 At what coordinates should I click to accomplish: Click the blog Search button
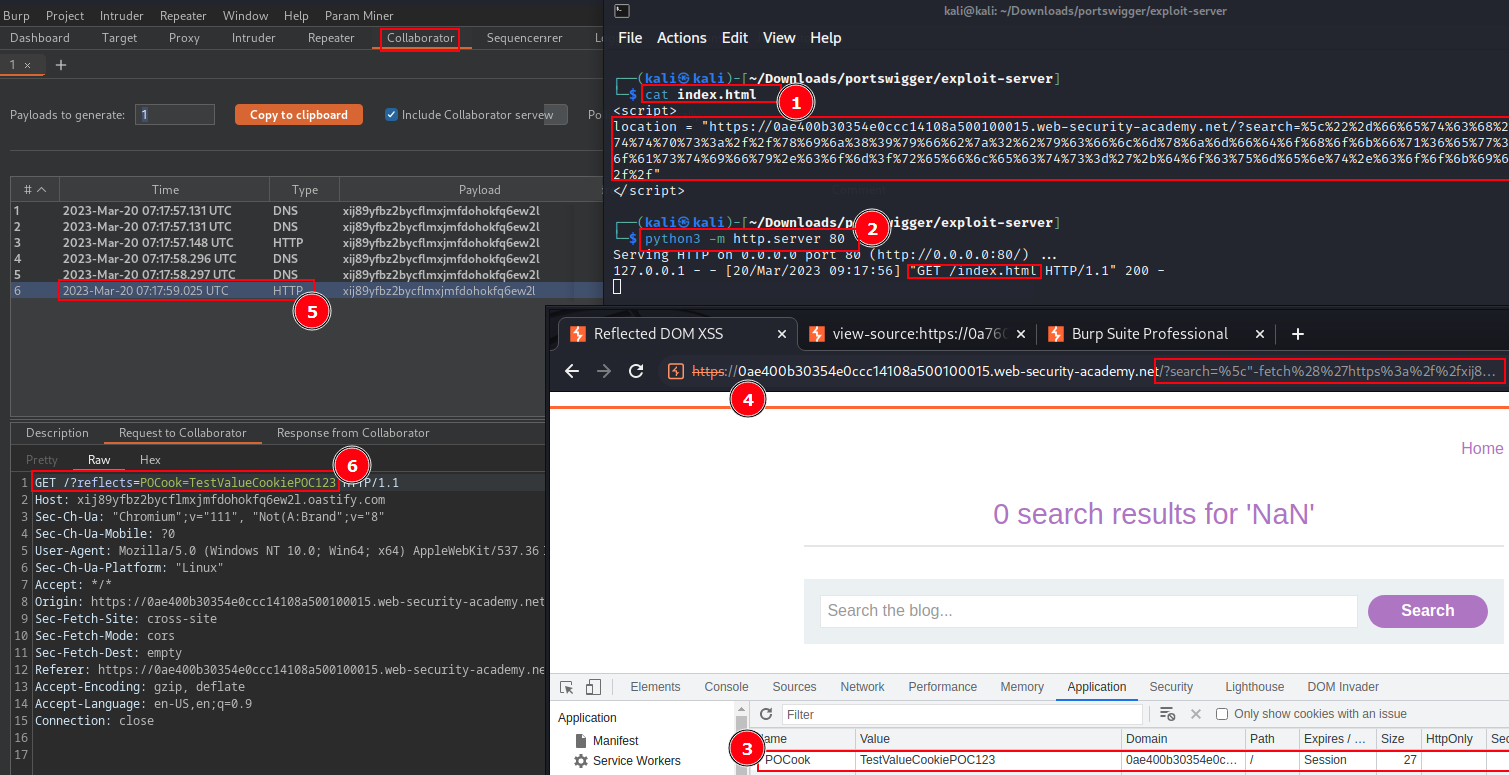[1427, 611]
